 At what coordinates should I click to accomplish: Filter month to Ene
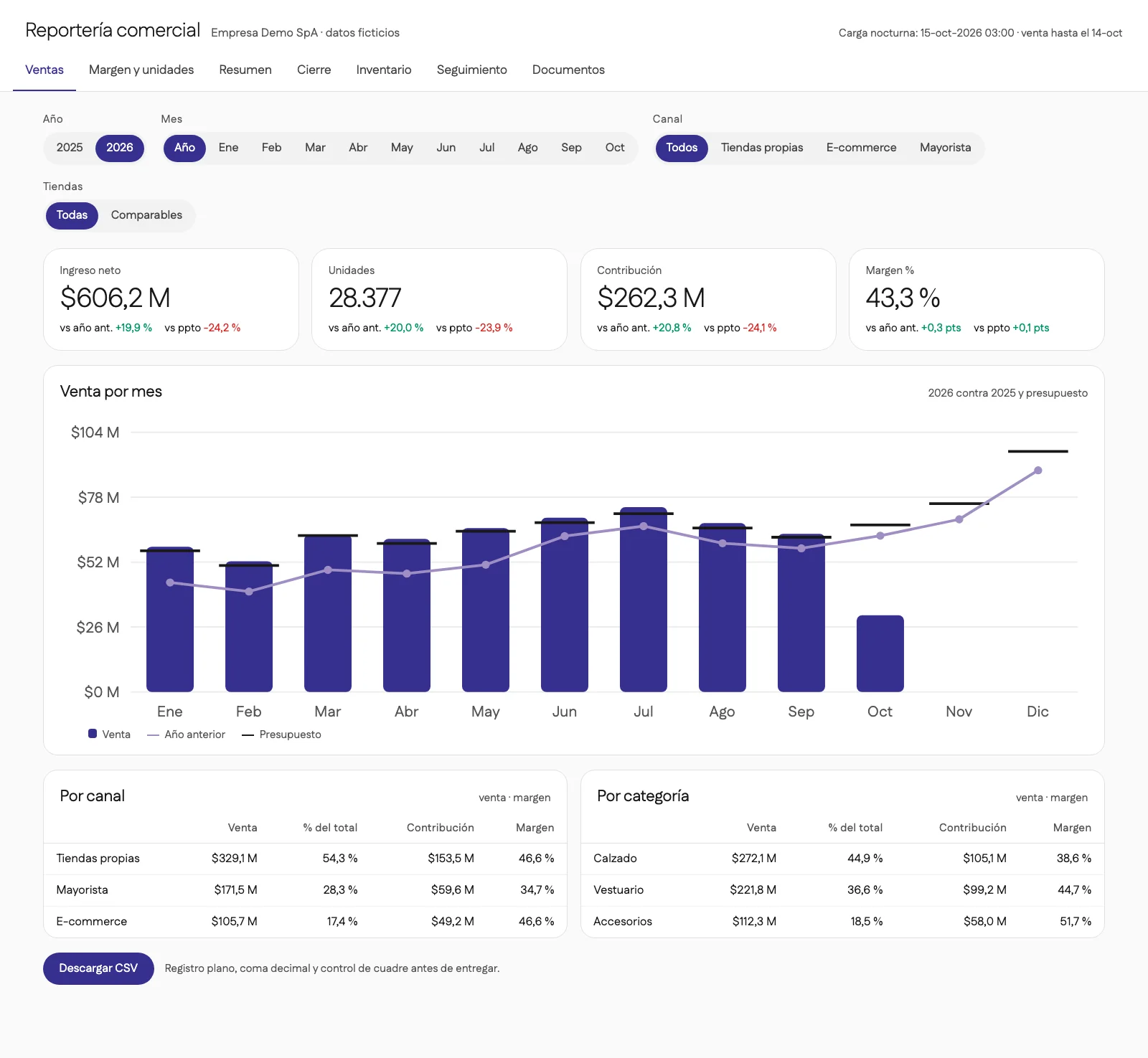coord(228,148)
